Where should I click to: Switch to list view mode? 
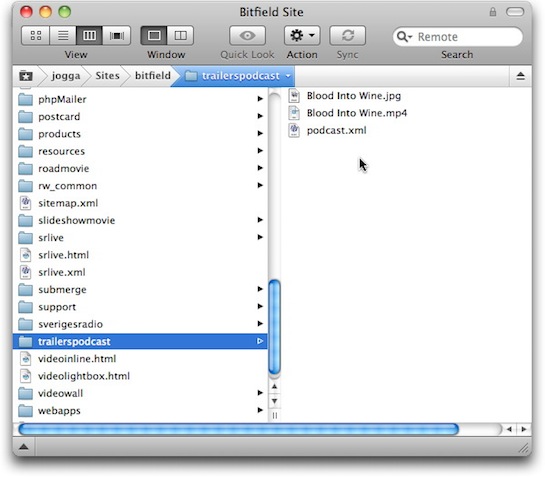click(63, 35)
